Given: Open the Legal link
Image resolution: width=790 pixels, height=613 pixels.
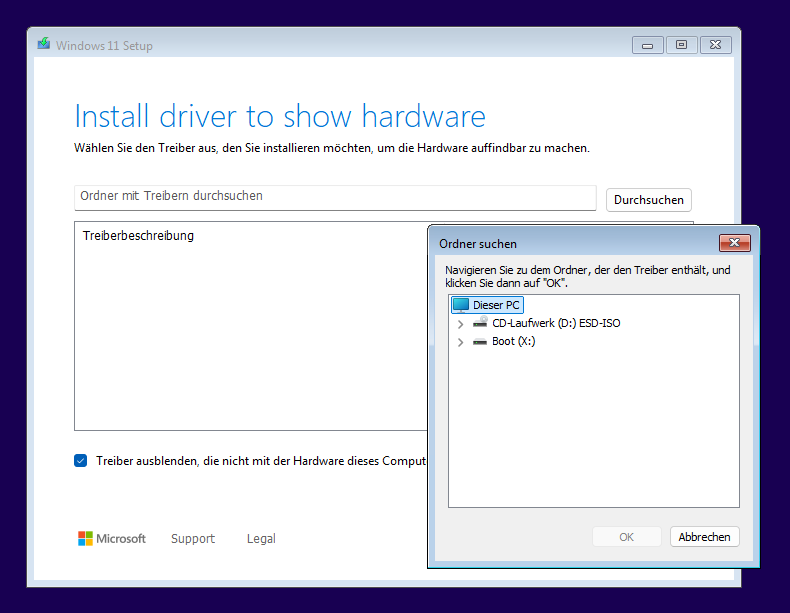Looking at the screenshot, I should (x=261, y=538).
